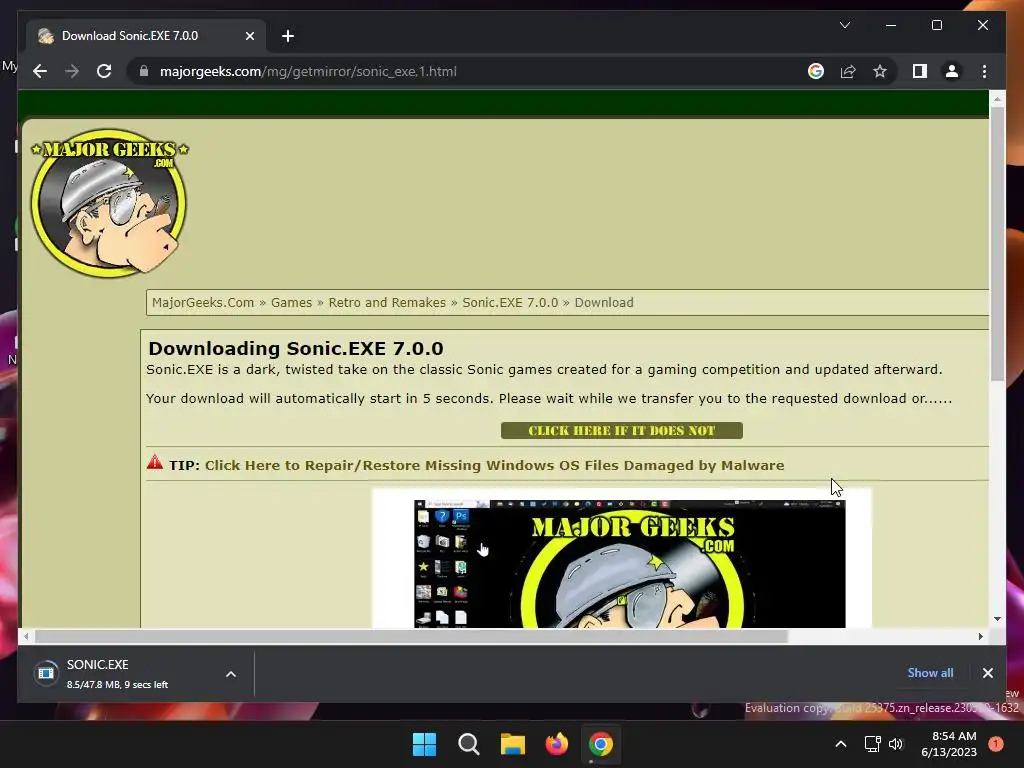The width and height of the screenshot is (1024, 768).
Task: Close the Download Sonic.EXE 7.0.0 tab
Action: coord(249,36)
